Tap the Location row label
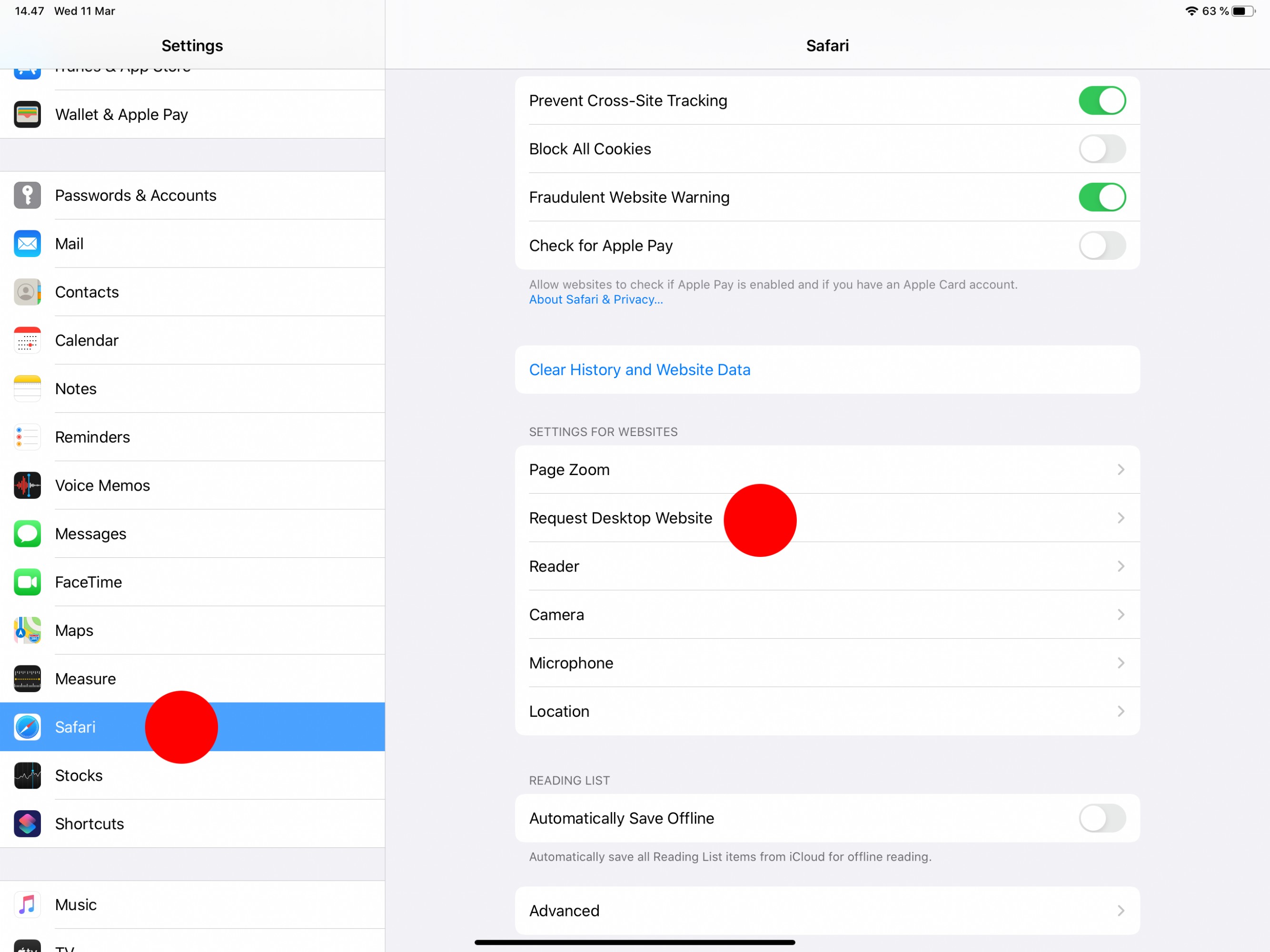This screenshot has height=952, width=1270. (559, 711)
